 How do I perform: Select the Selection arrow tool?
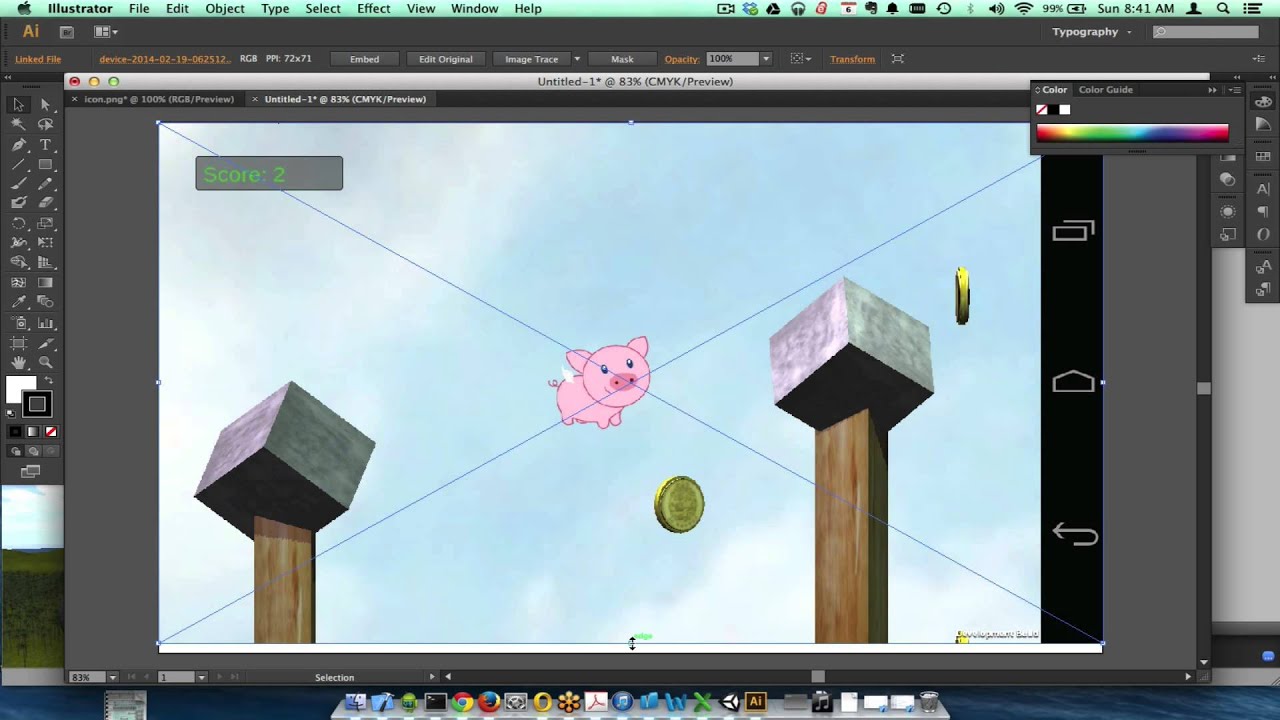click(x=18, y=105)
